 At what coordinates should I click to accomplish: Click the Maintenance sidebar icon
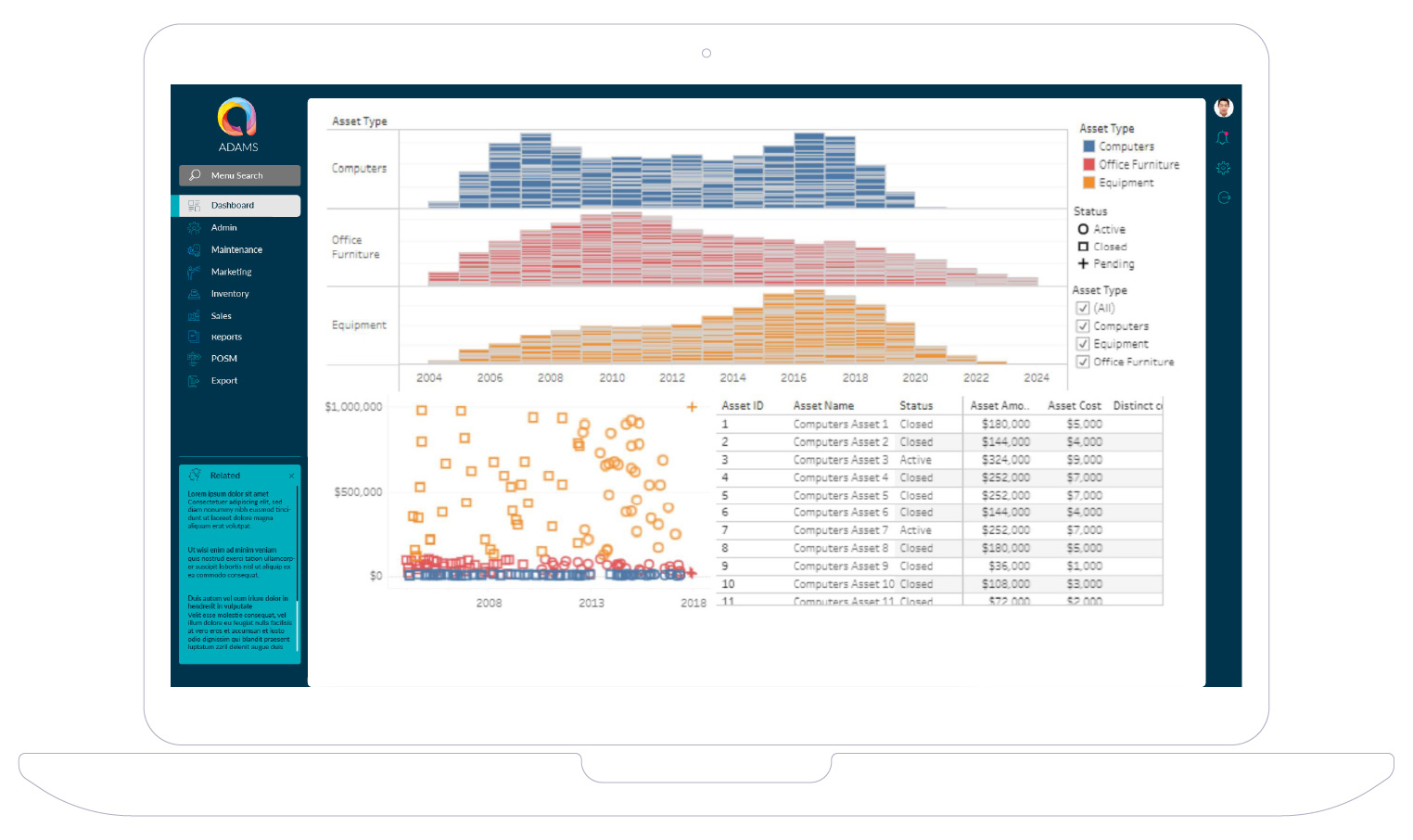point(194,250)
